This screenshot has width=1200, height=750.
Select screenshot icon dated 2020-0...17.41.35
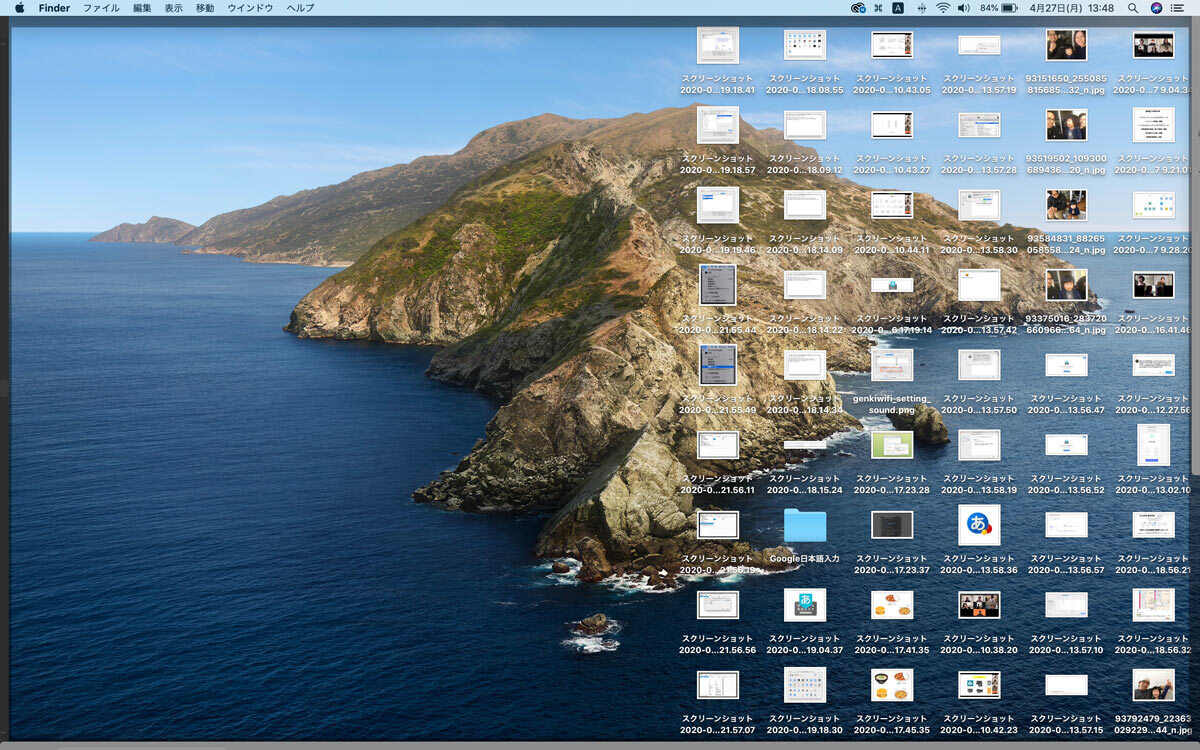[x=892, y=605]
